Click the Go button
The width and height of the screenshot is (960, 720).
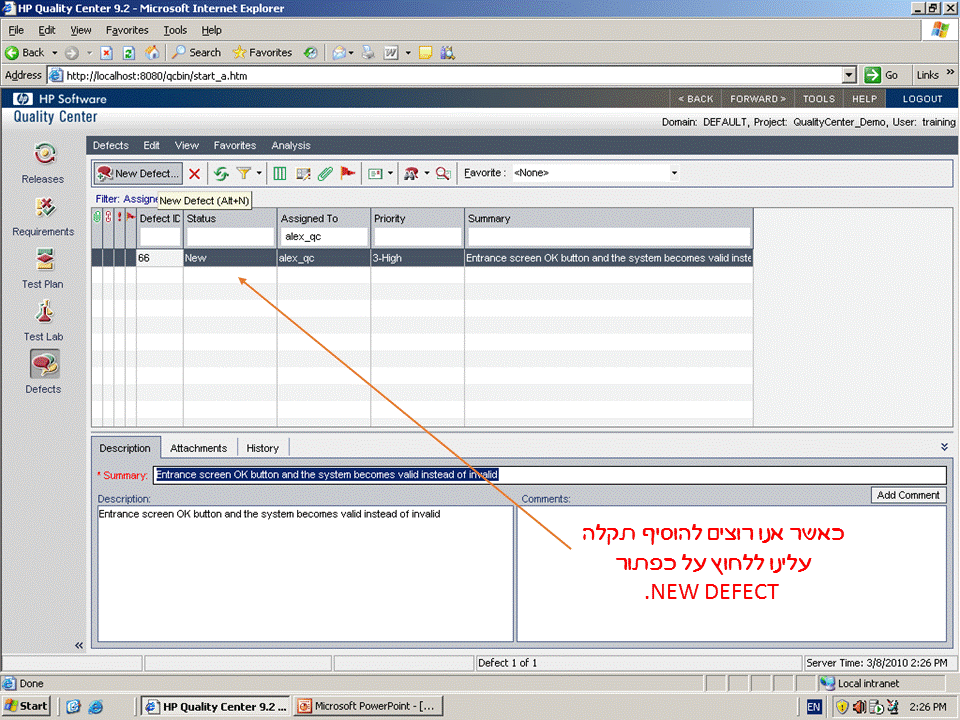click(881, 75)
